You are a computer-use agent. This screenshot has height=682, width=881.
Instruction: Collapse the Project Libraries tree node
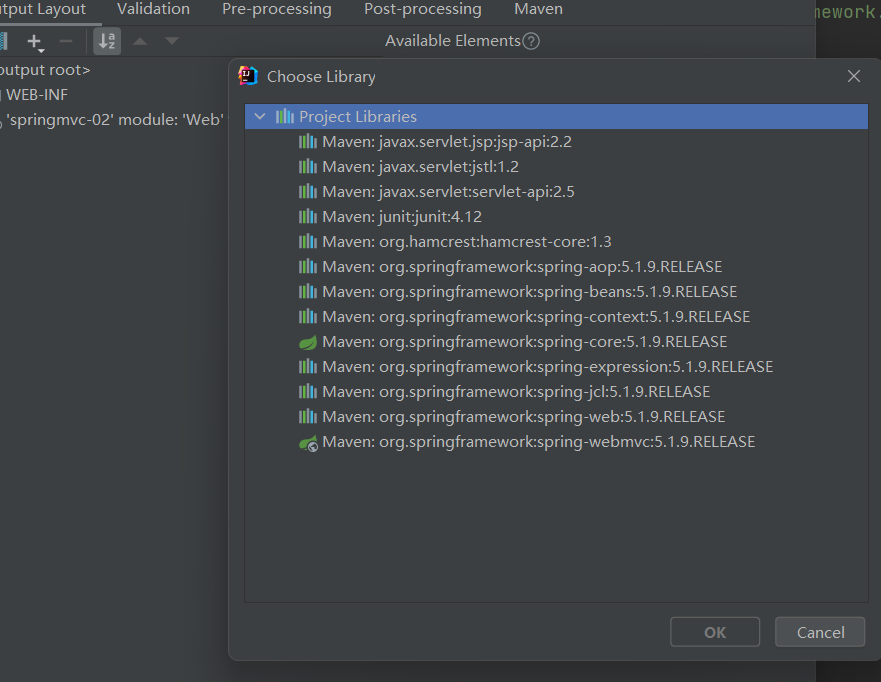[260, 117]
